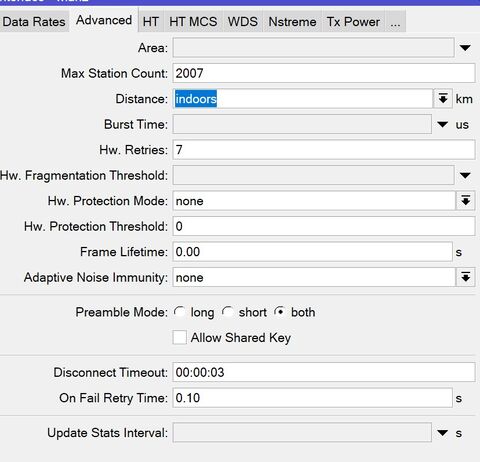Edit the Hw. Protection Threshold field

[324, 226]
